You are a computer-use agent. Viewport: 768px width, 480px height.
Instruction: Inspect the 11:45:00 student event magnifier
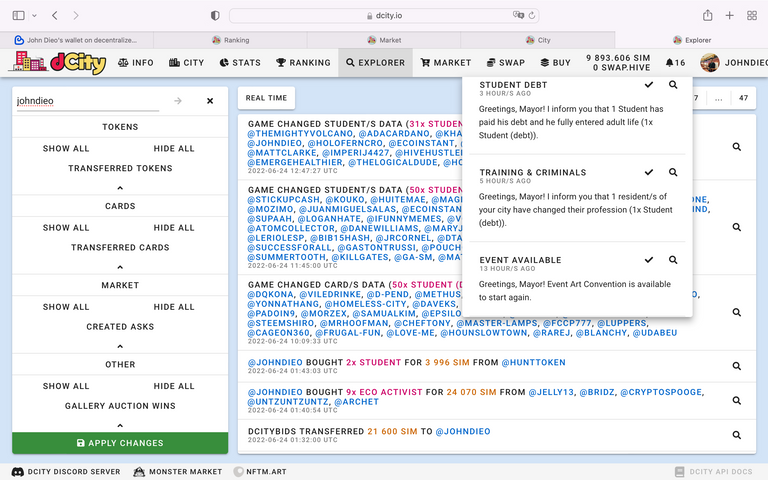(737, 227)
